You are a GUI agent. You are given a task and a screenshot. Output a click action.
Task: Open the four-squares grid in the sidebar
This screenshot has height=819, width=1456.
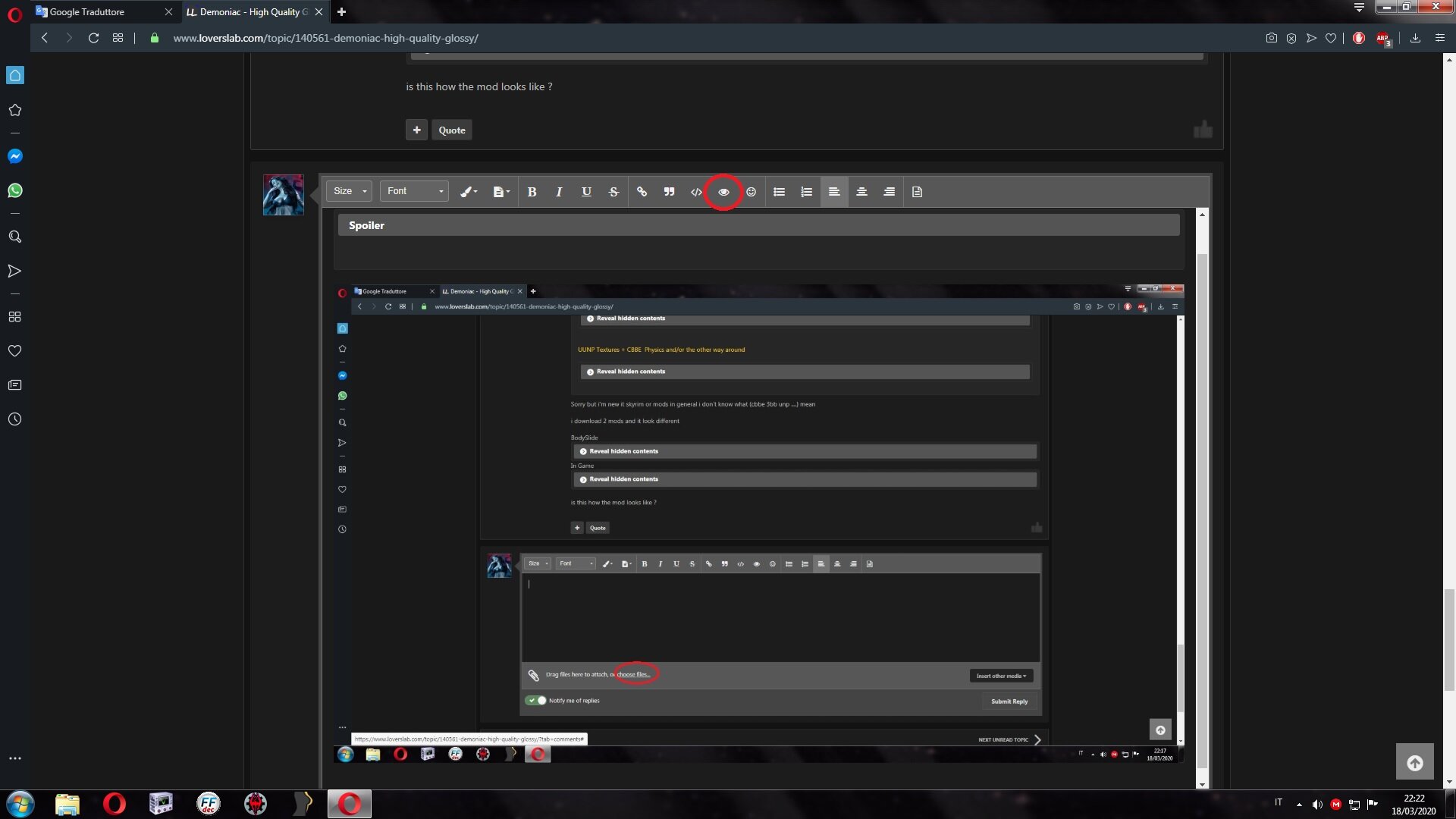pos(15,316)
